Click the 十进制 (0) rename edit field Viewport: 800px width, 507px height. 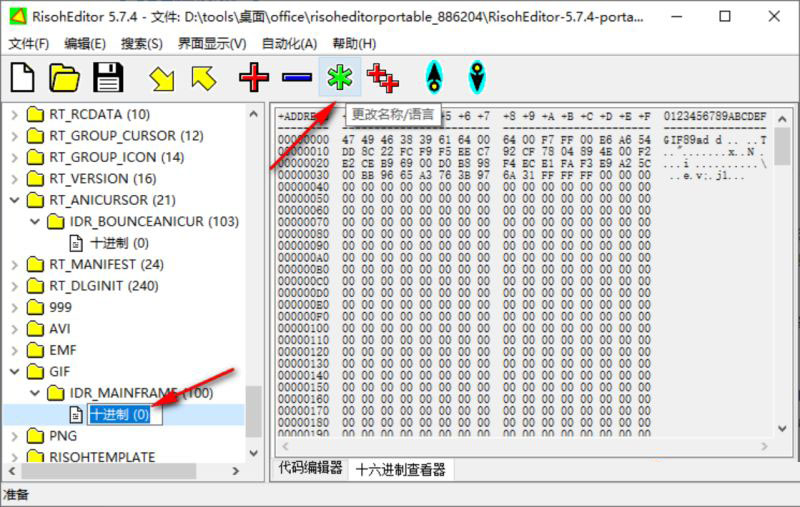(125, 414)
